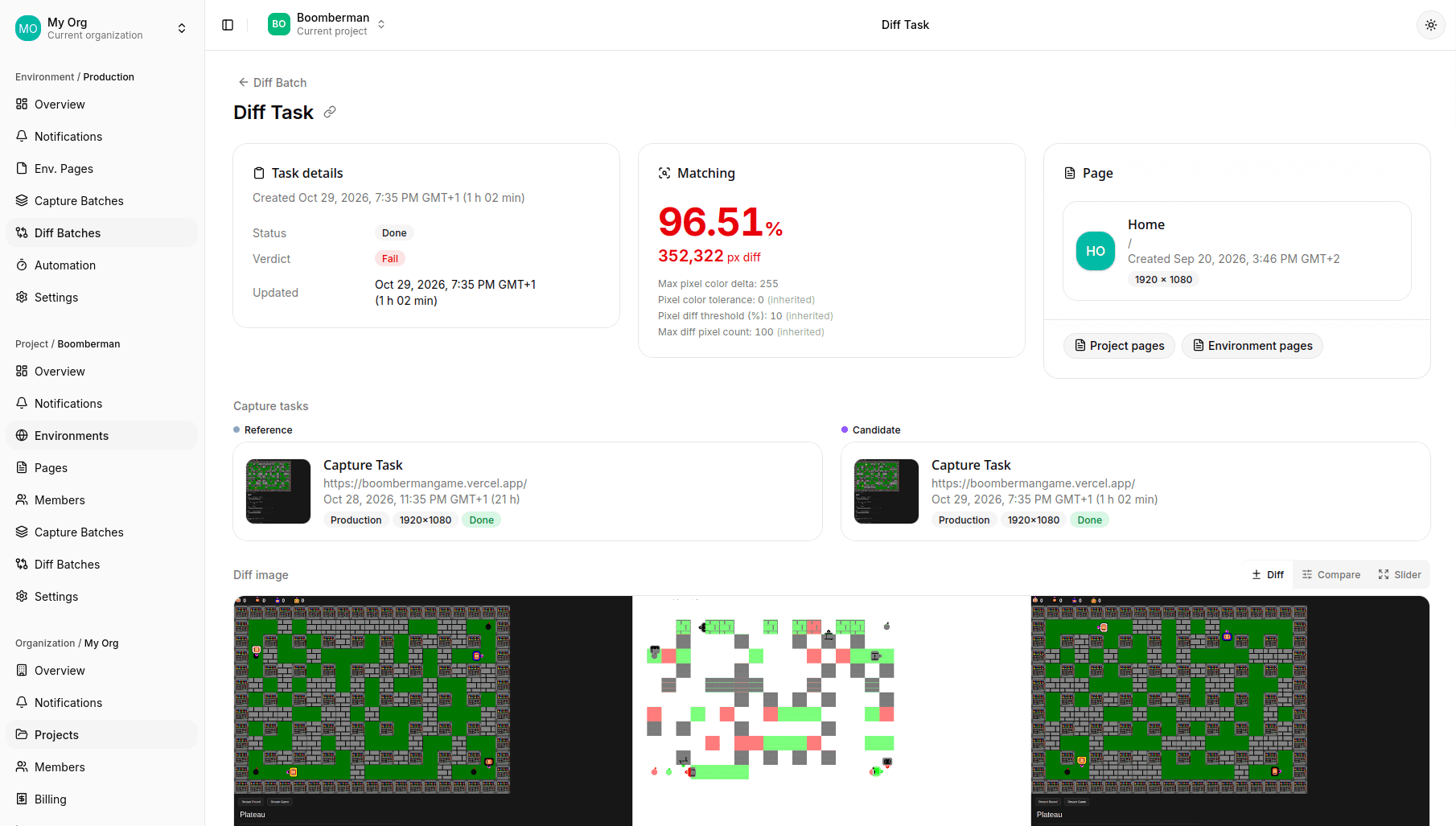Switch theme with the sun icon

point(1430,25)
